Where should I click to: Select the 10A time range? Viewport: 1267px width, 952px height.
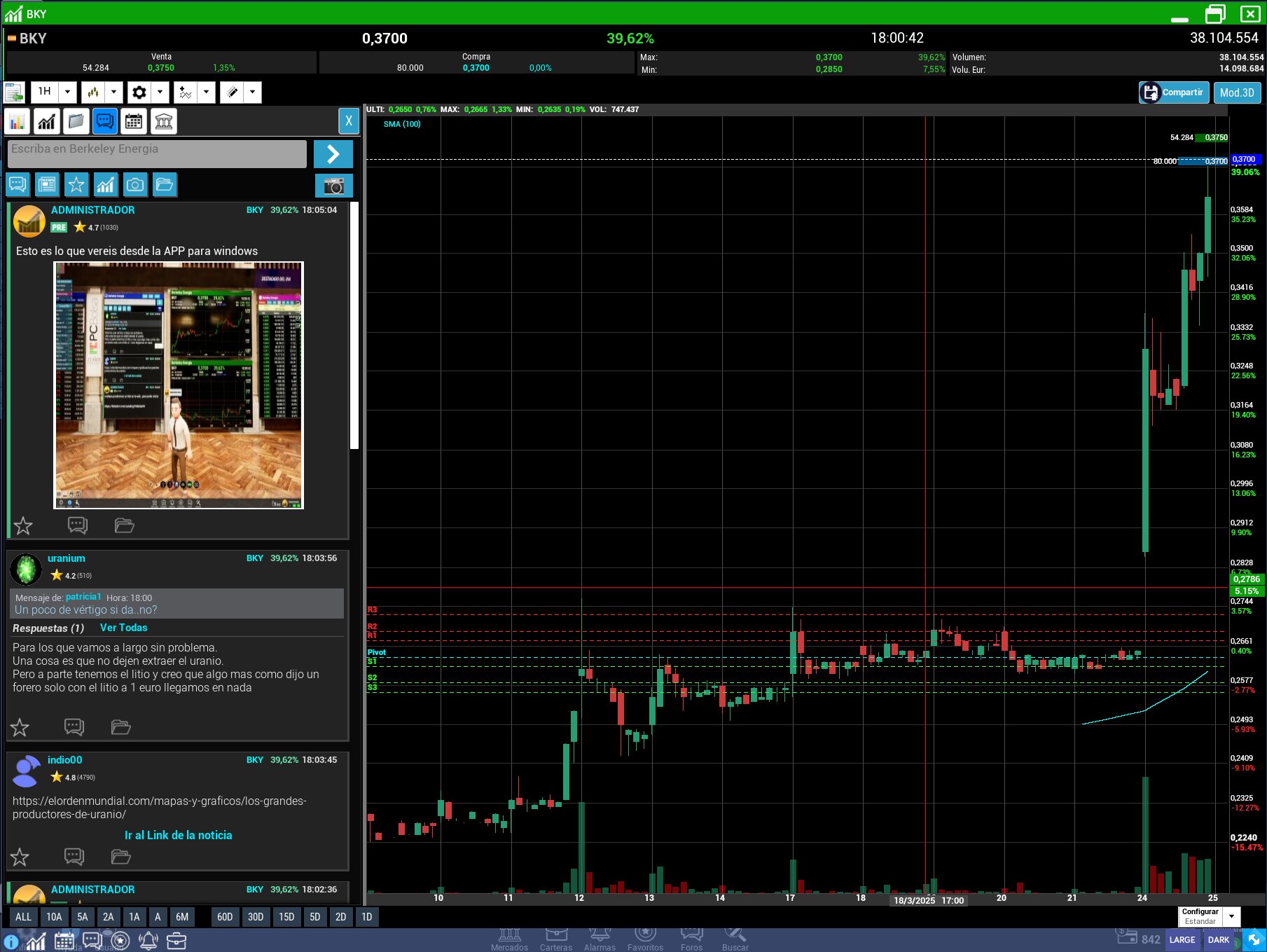pos(54,917)
